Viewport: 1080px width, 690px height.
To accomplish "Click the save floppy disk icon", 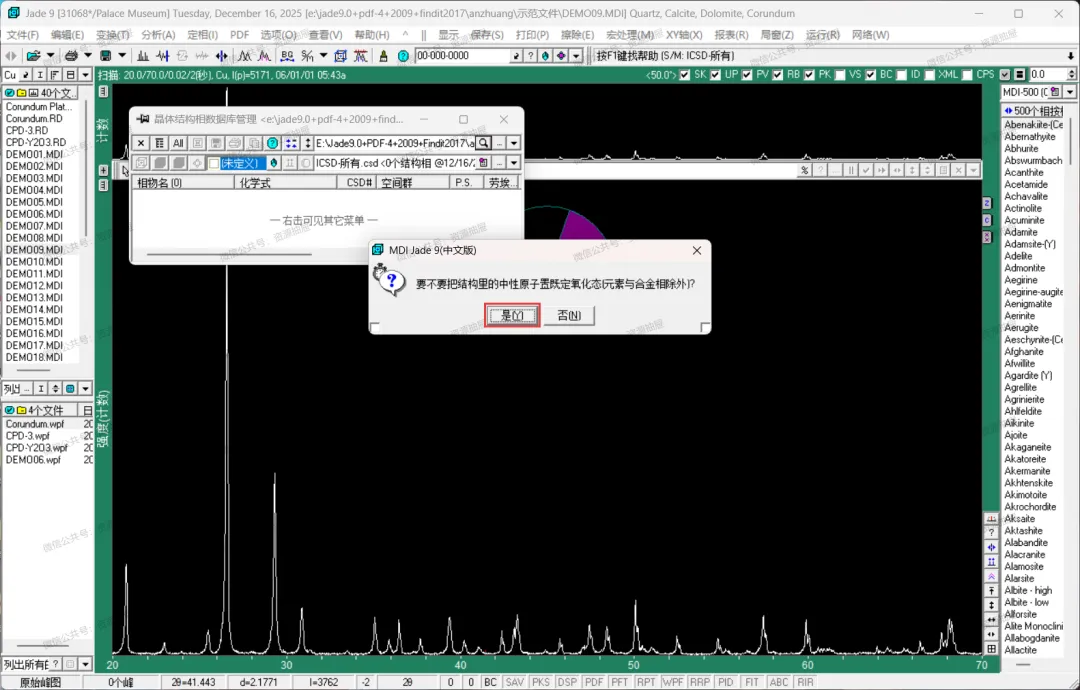I will click(105, 56).
